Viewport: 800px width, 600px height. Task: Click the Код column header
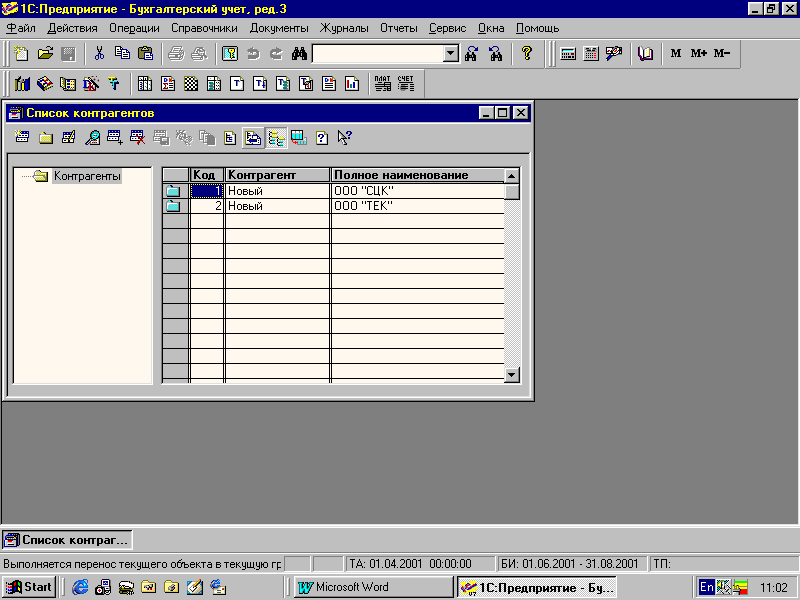point(207,175)
